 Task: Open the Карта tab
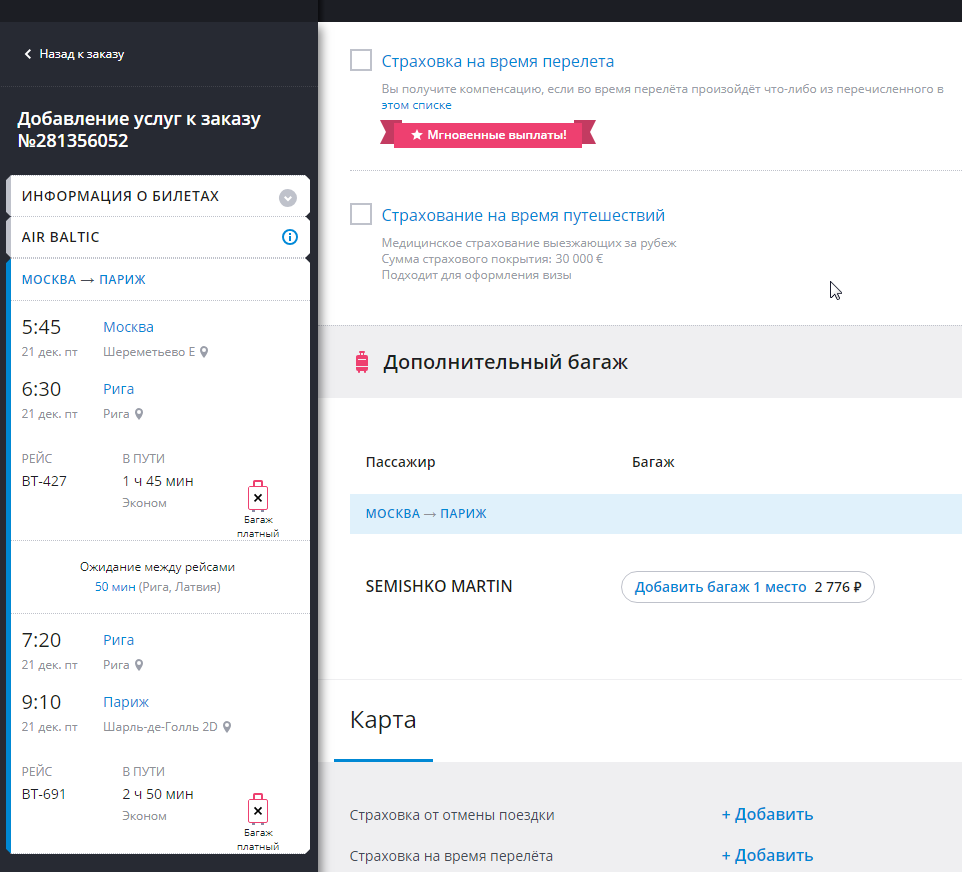coord(383,721)
